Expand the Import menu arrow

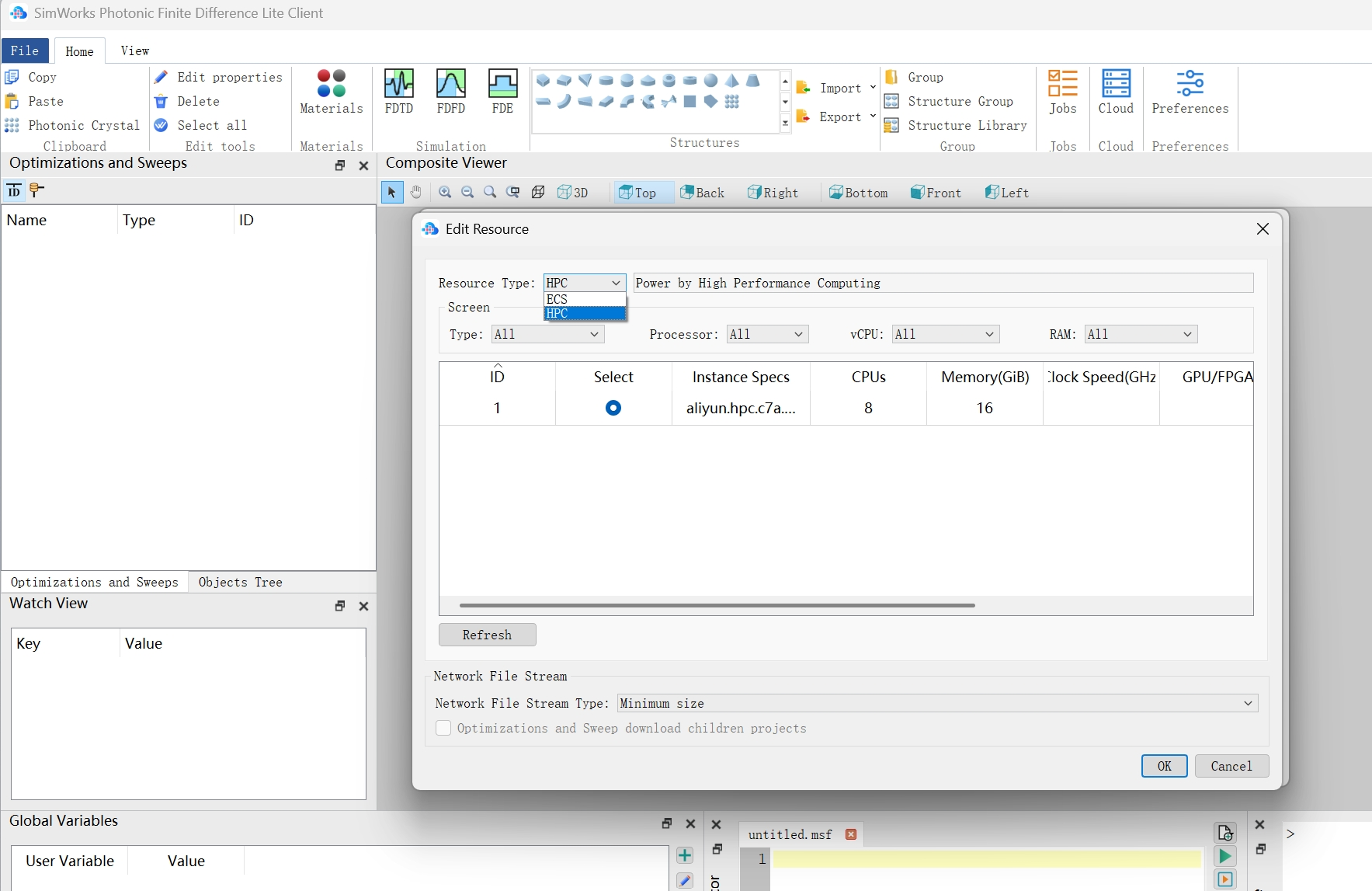tap(873, 87)
